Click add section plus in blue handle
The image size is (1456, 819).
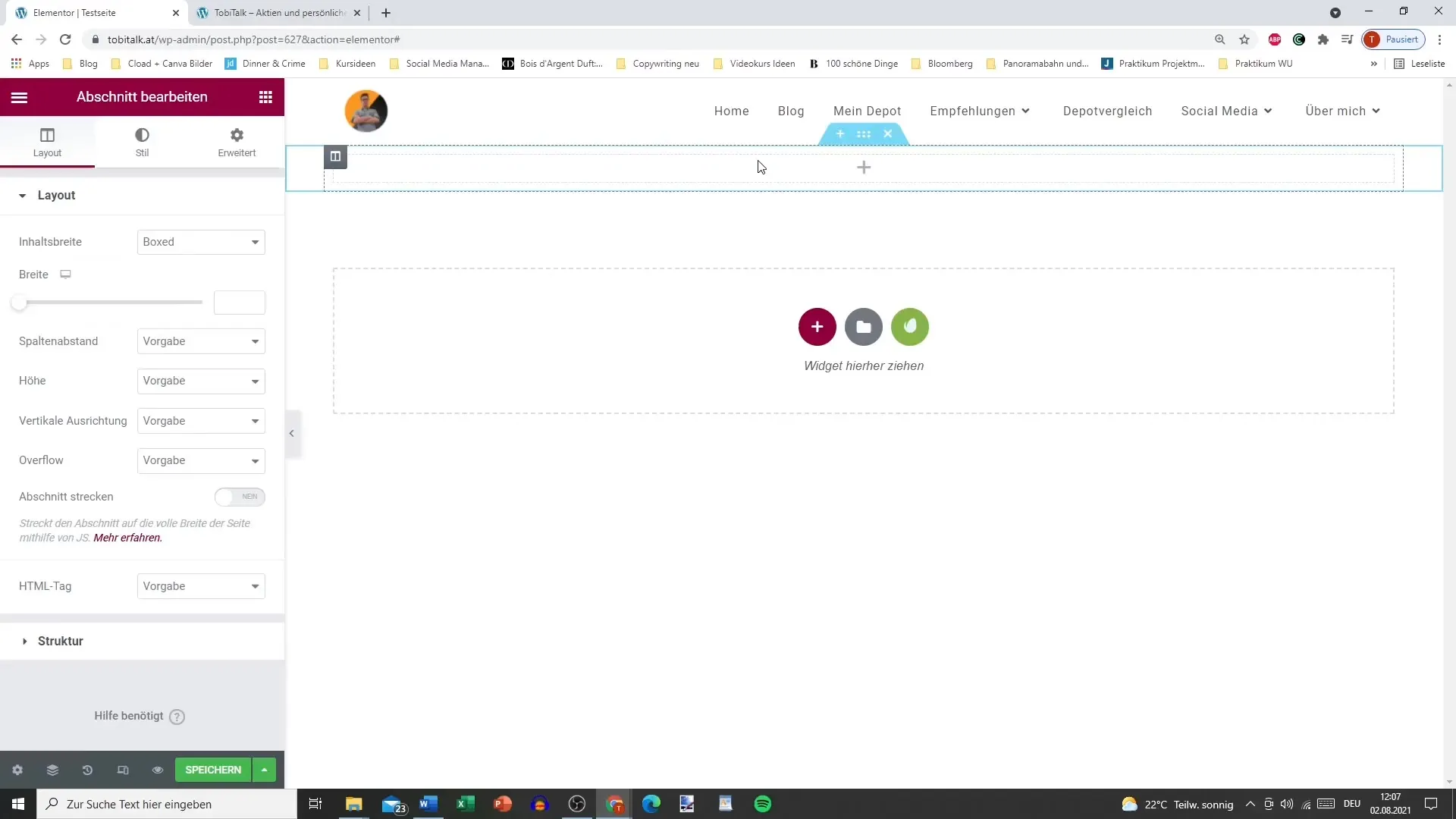(x=840, y=134)
